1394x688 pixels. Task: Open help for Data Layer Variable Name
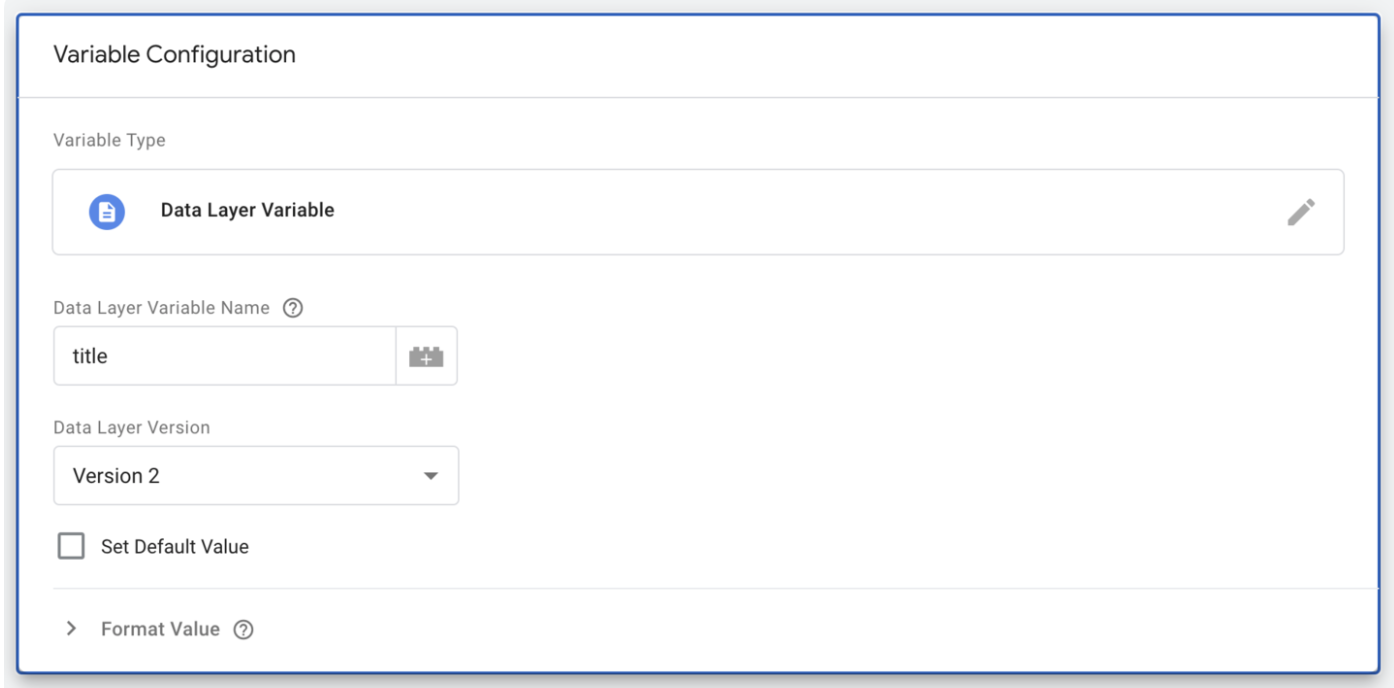293,308
